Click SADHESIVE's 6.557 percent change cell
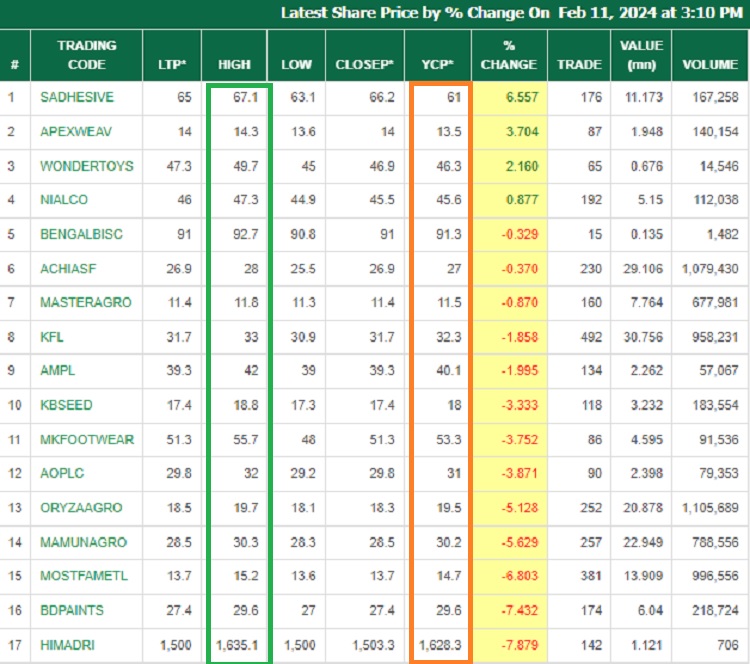The width and height of the screenshot is (750, 664). (507, 98)
